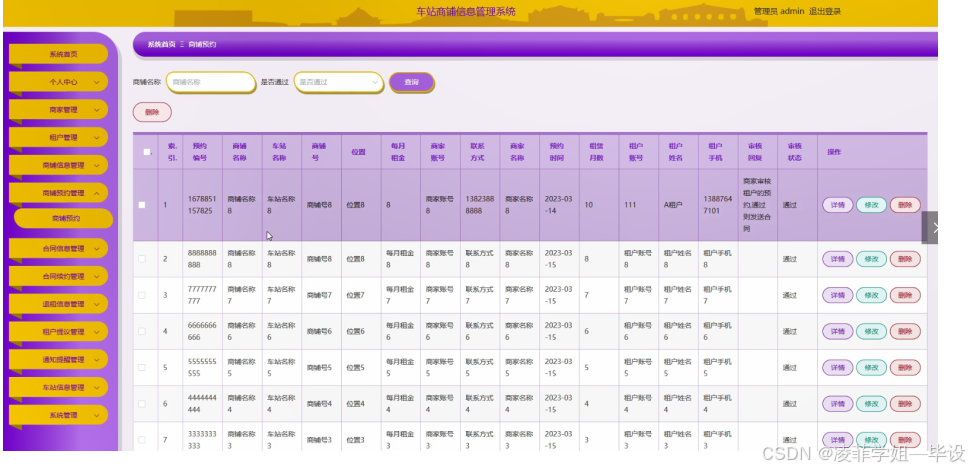Click 修改 for row 7777777777
969x471 pixels.
tap(871, 295)
